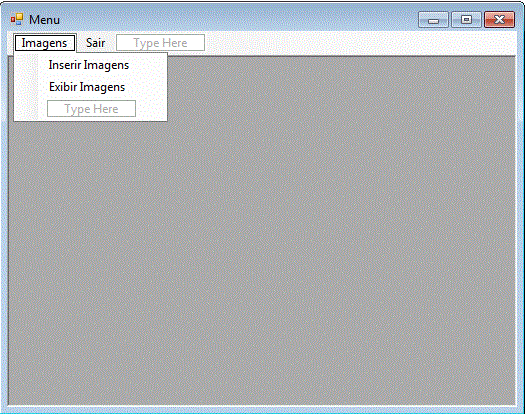The width and height of the screenshot is (526, 418).
Task: Open the Imagens menu
Action: coord(45,43)
